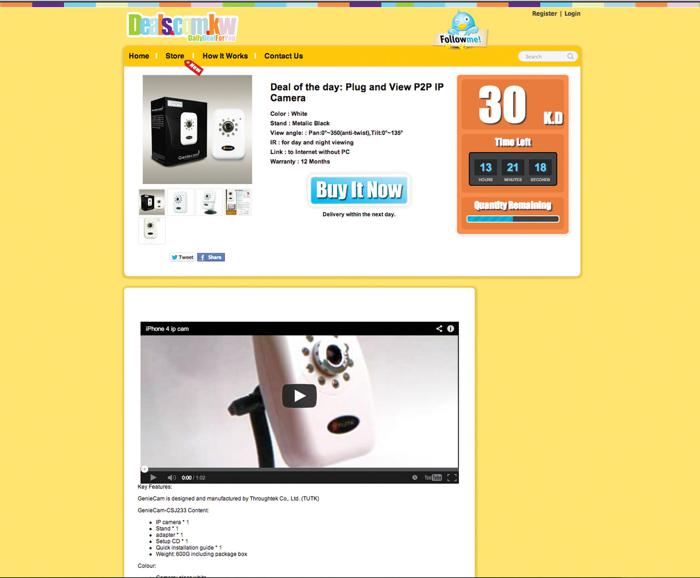Click the minutes countdown value 21
This screenshot has height=578, width=700.
(x=512, y=167)
